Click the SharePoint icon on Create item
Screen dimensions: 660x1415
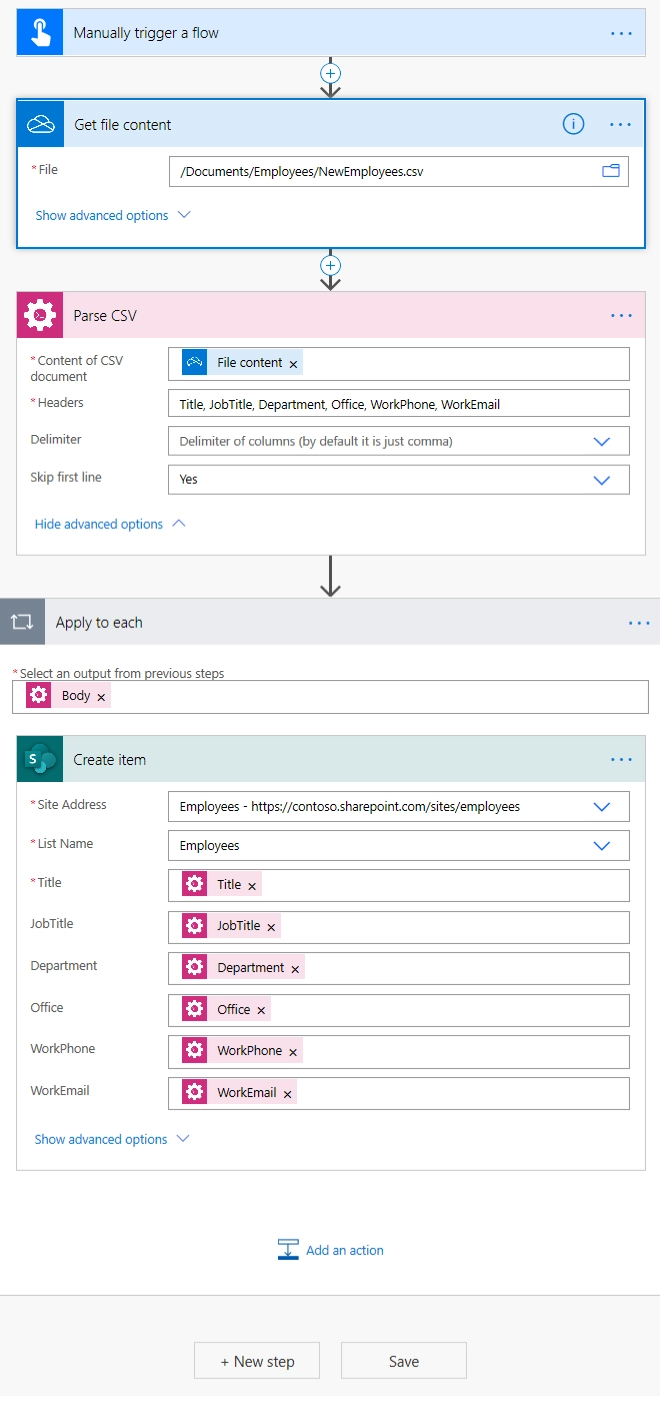coord(40,759)
